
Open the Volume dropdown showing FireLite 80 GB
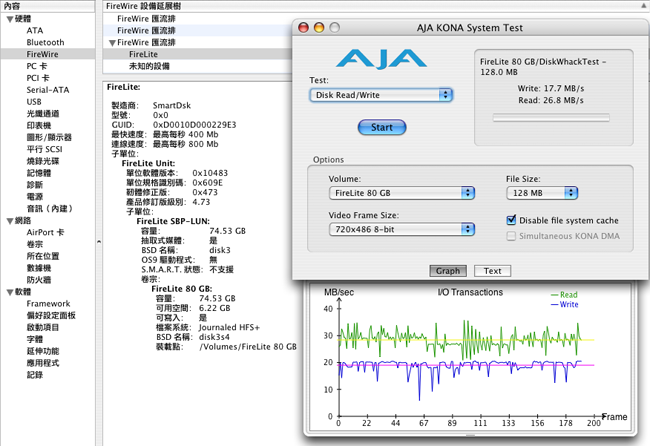click(402, 193)
